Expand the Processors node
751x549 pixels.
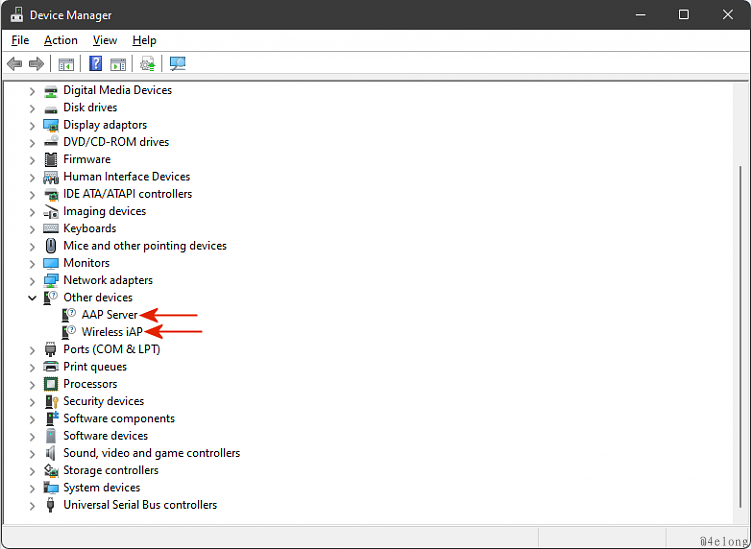[x=32, y=385]
